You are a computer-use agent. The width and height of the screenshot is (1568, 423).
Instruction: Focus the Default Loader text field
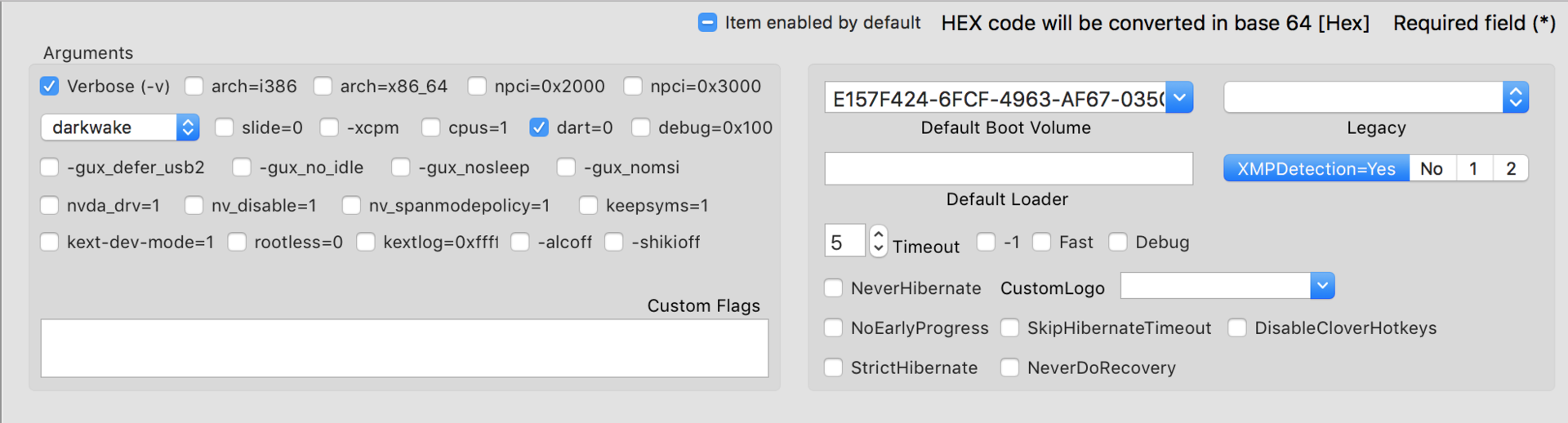[1009, 169]
